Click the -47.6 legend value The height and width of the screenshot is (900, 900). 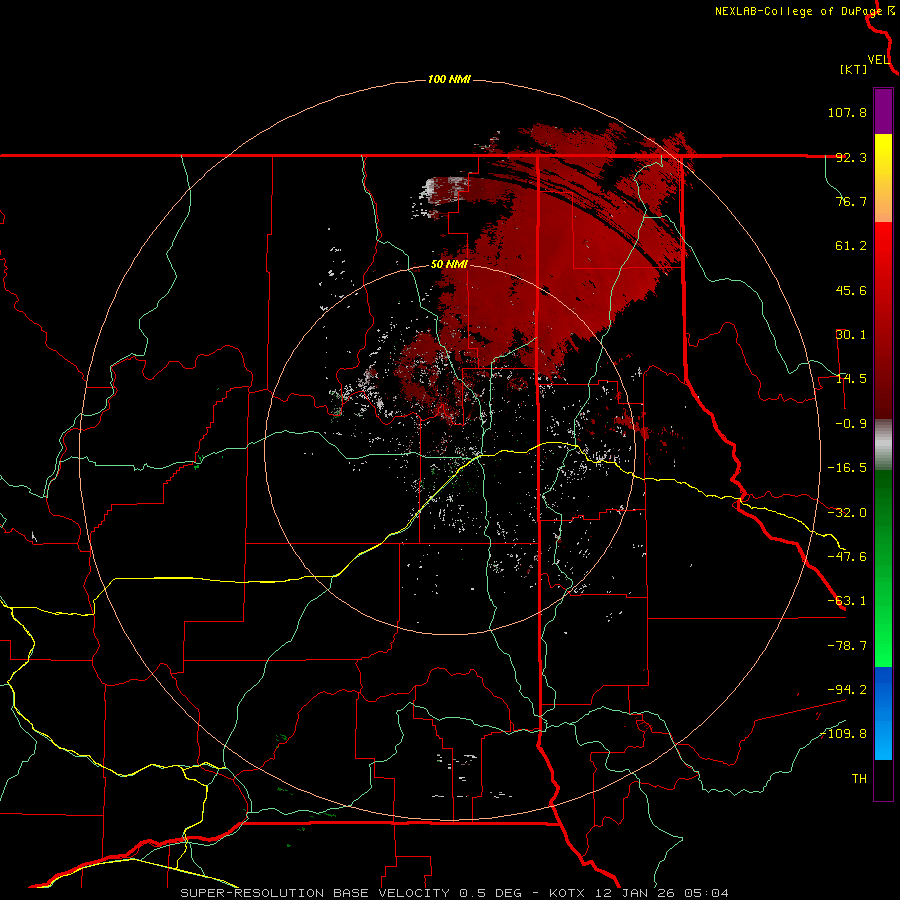[847, 557]
